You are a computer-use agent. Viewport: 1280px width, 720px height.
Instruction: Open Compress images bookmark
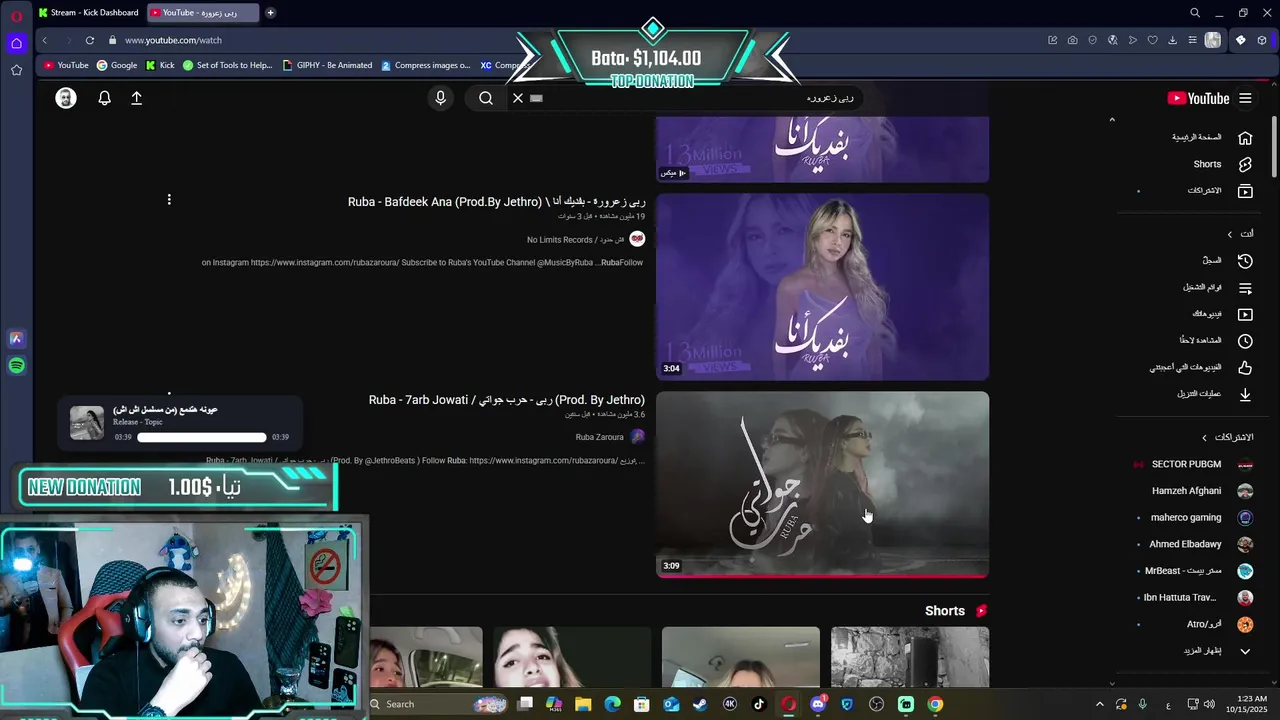tap(425, 65)
